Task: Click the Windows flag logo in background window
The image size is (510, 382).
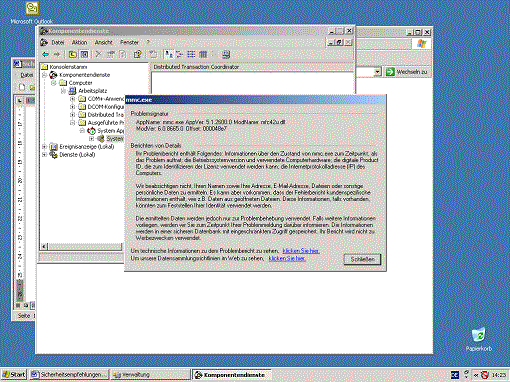Action: [421, 44]
